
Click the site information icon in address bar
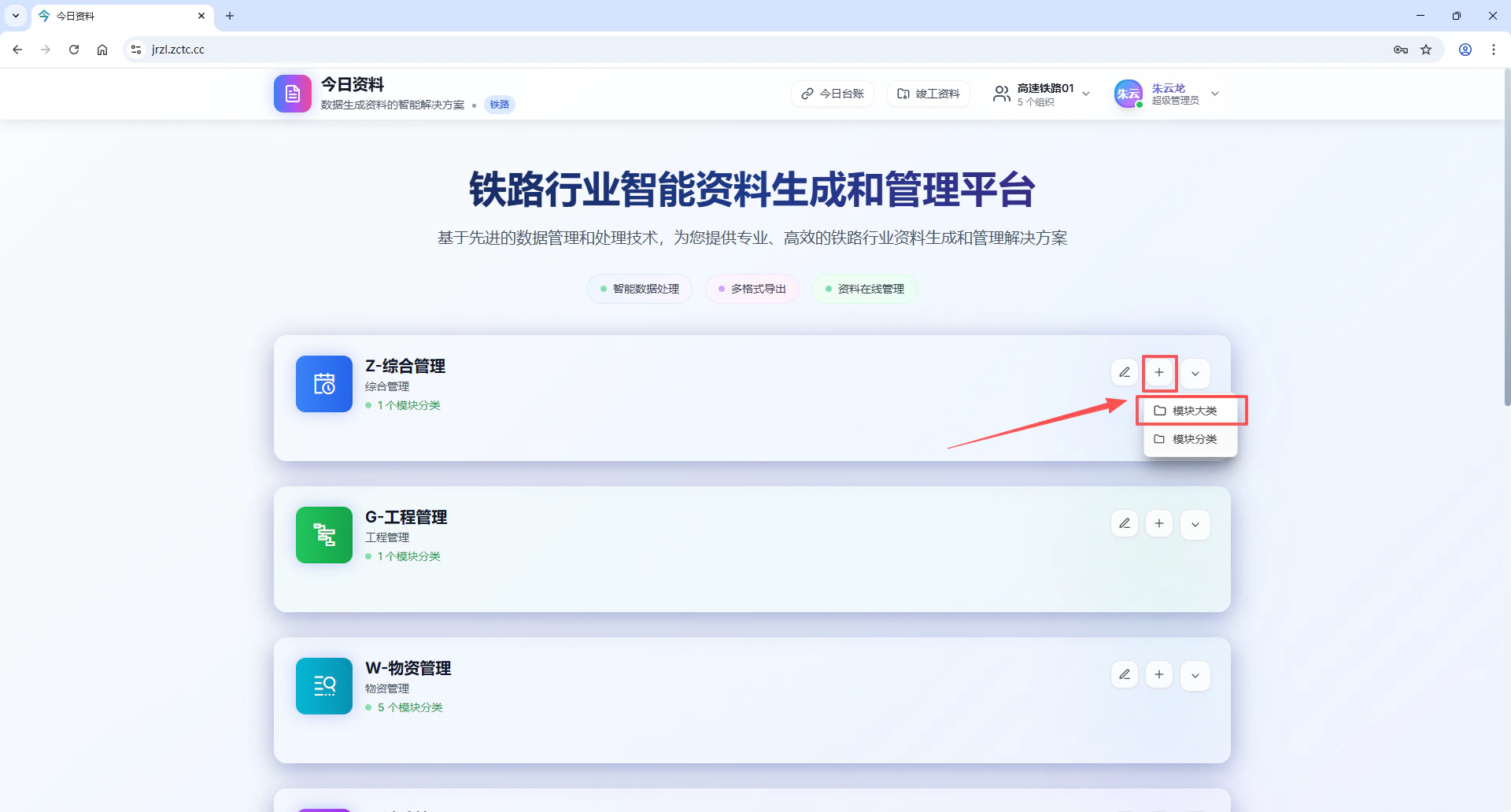(x=136, y=50)
